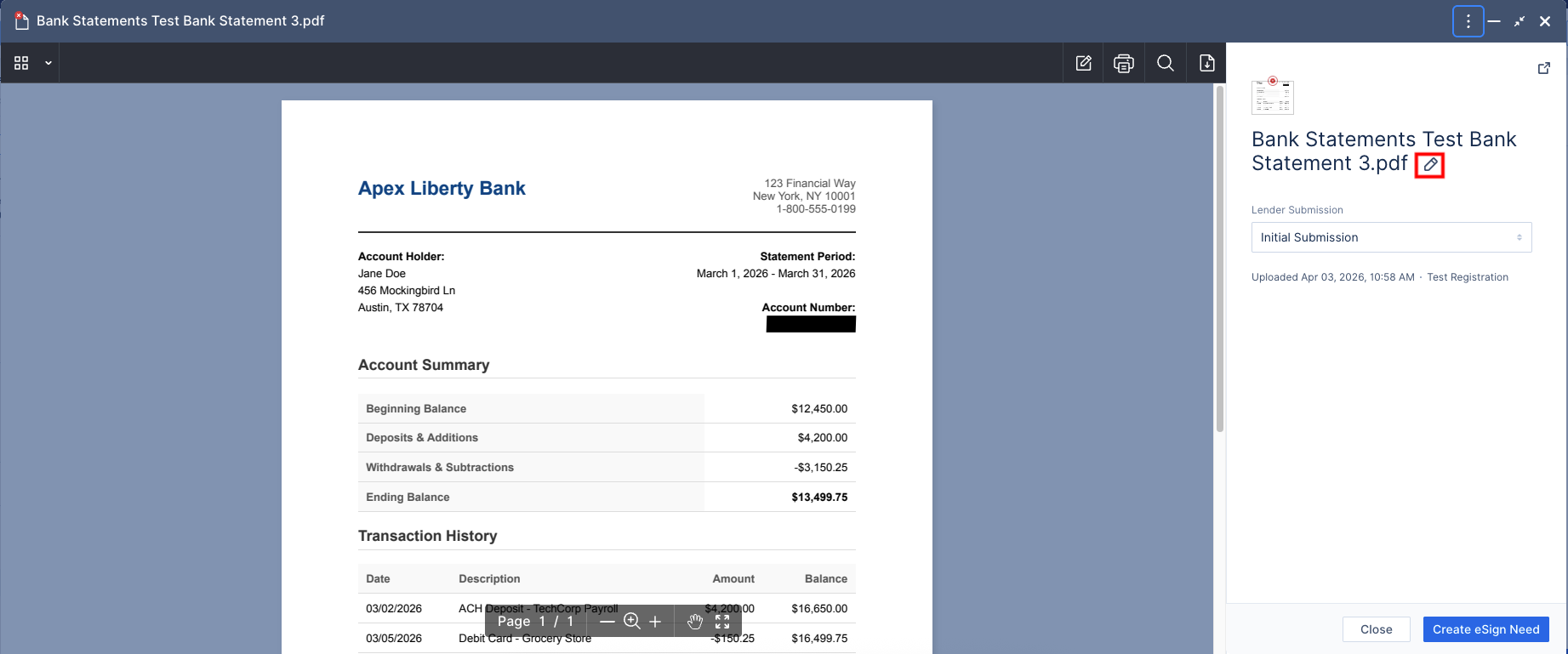The width and height of the screenshot is (1568, 654).
Task: Expand the view mode chevron dropdown
Action: point(48,63)
